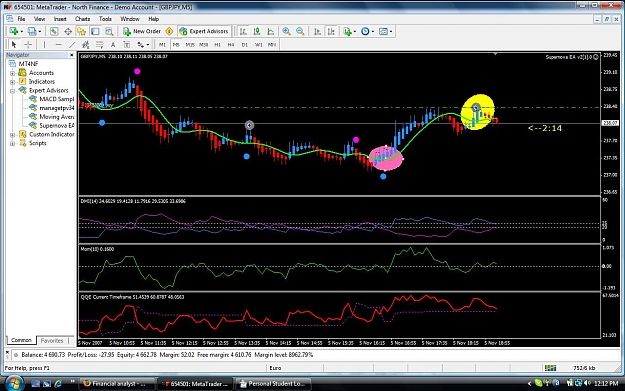Enable the Auto Scroll chart icon

(x=317, y=31)
